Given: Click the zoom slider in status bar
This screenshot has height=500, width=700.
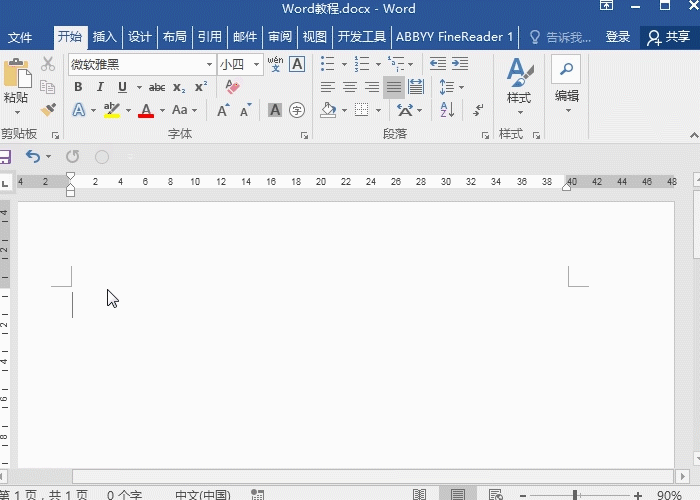Looking at the screenshot, I should coord(574,495).
